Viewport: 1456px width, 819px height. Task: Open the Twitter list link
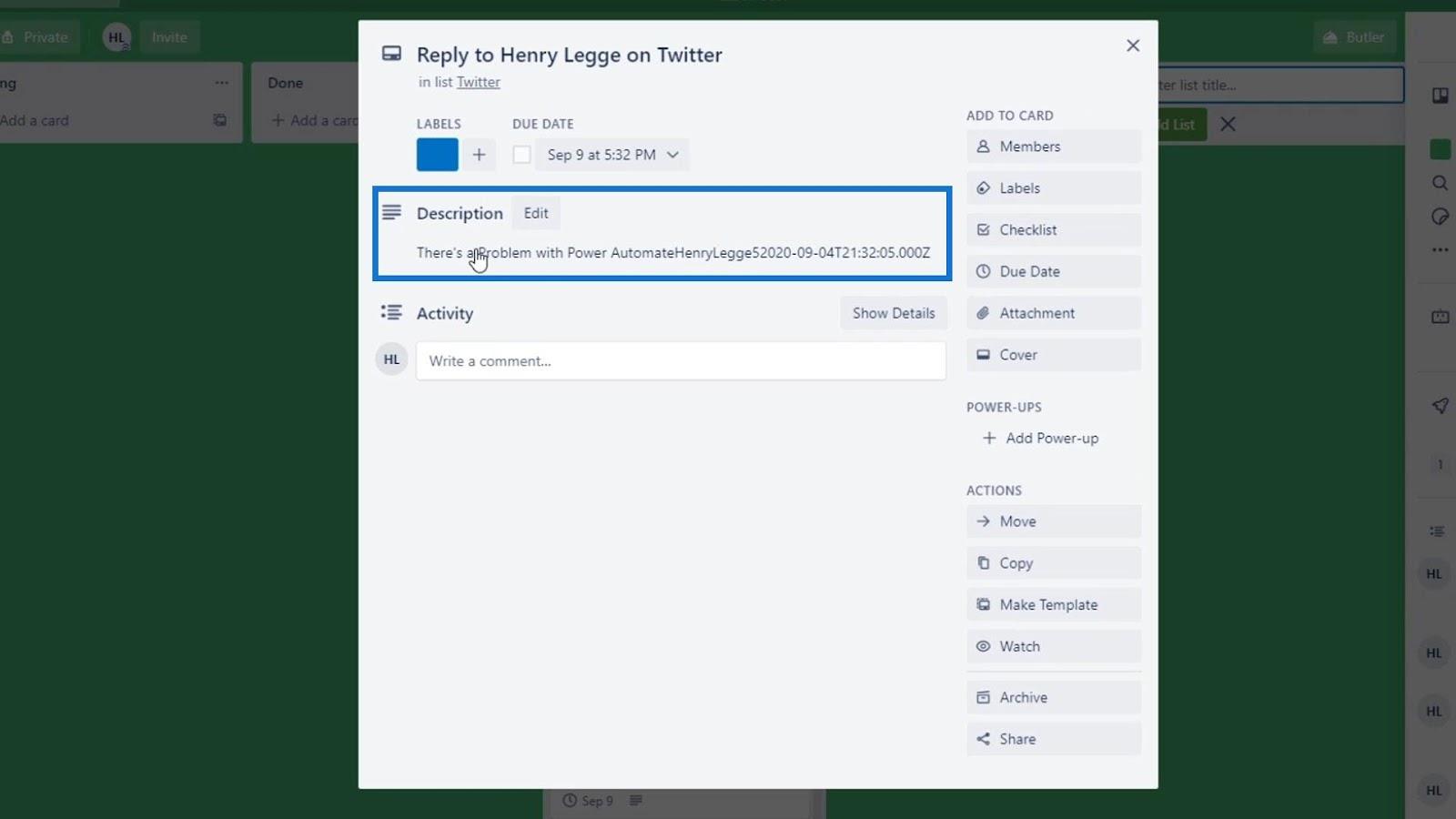pos(479,82)
